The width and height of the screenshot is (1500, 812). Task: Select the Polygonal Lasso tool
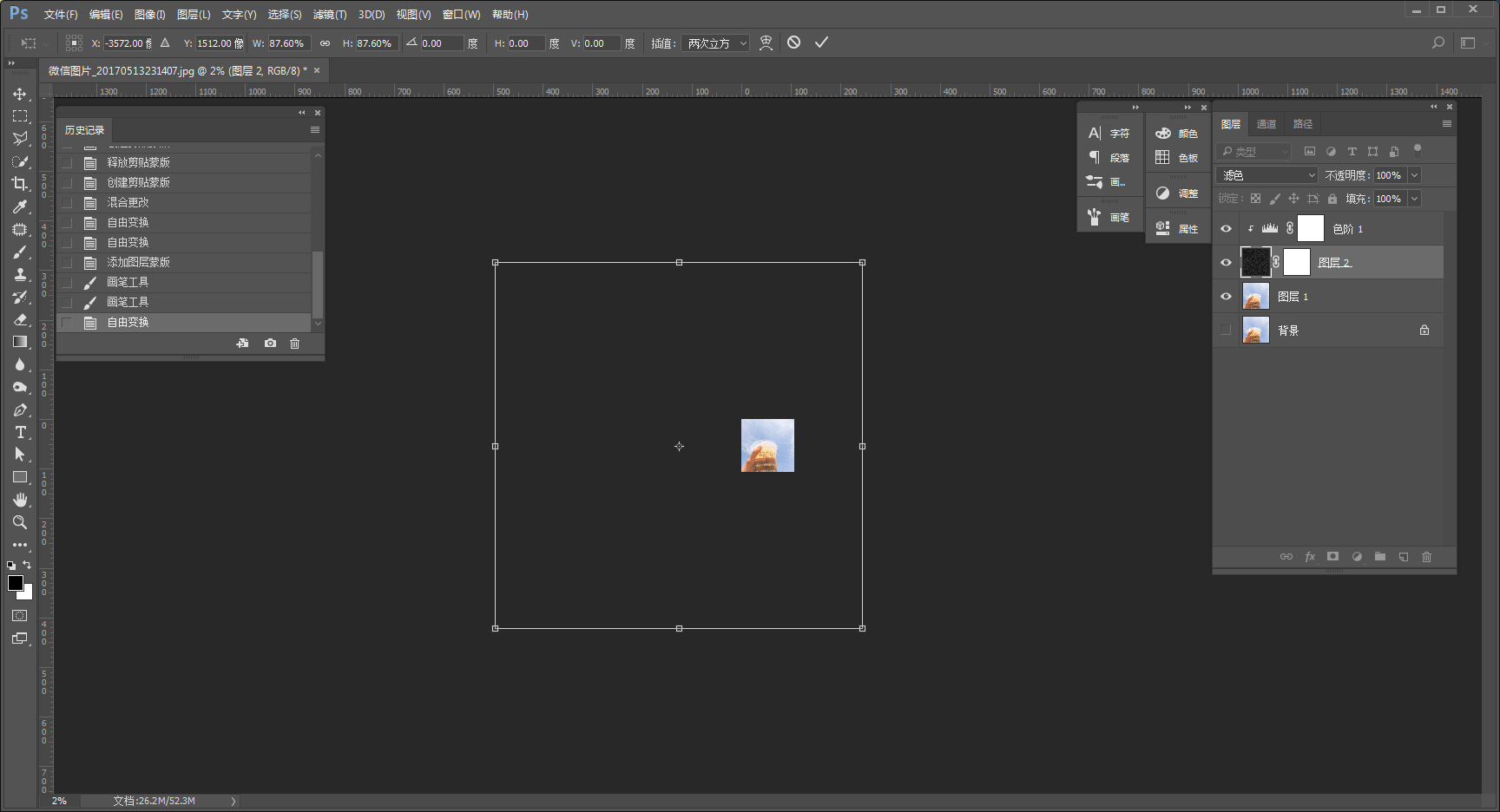pos(19,138)
